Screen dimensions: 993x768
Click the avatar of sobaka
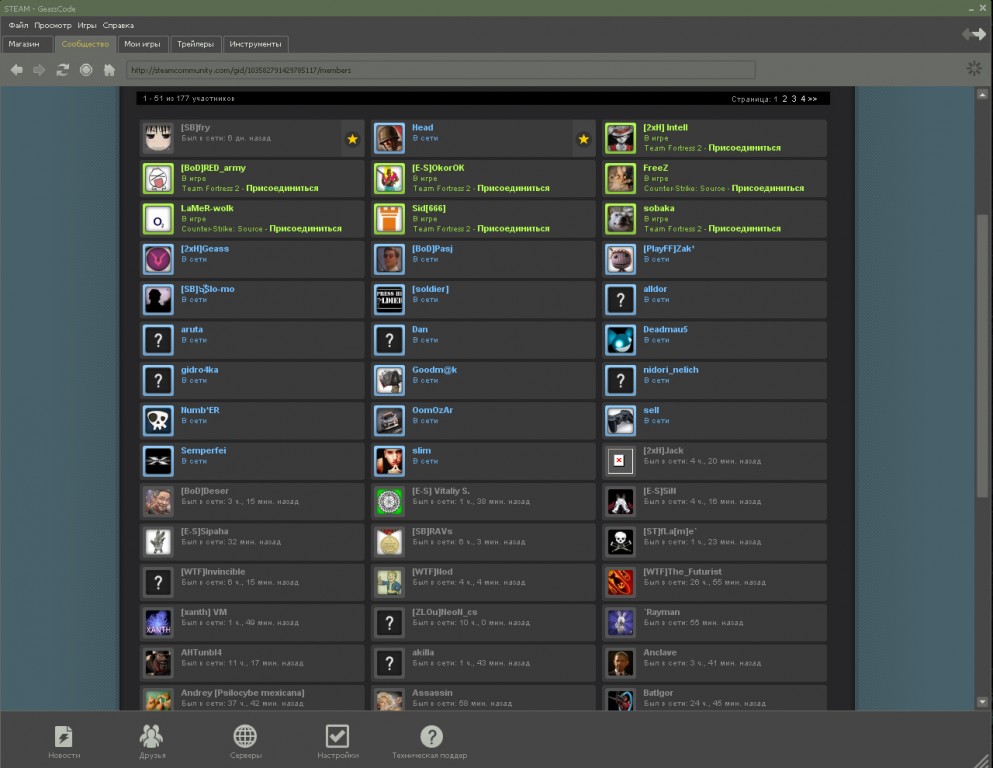click(x=621, y=219)
